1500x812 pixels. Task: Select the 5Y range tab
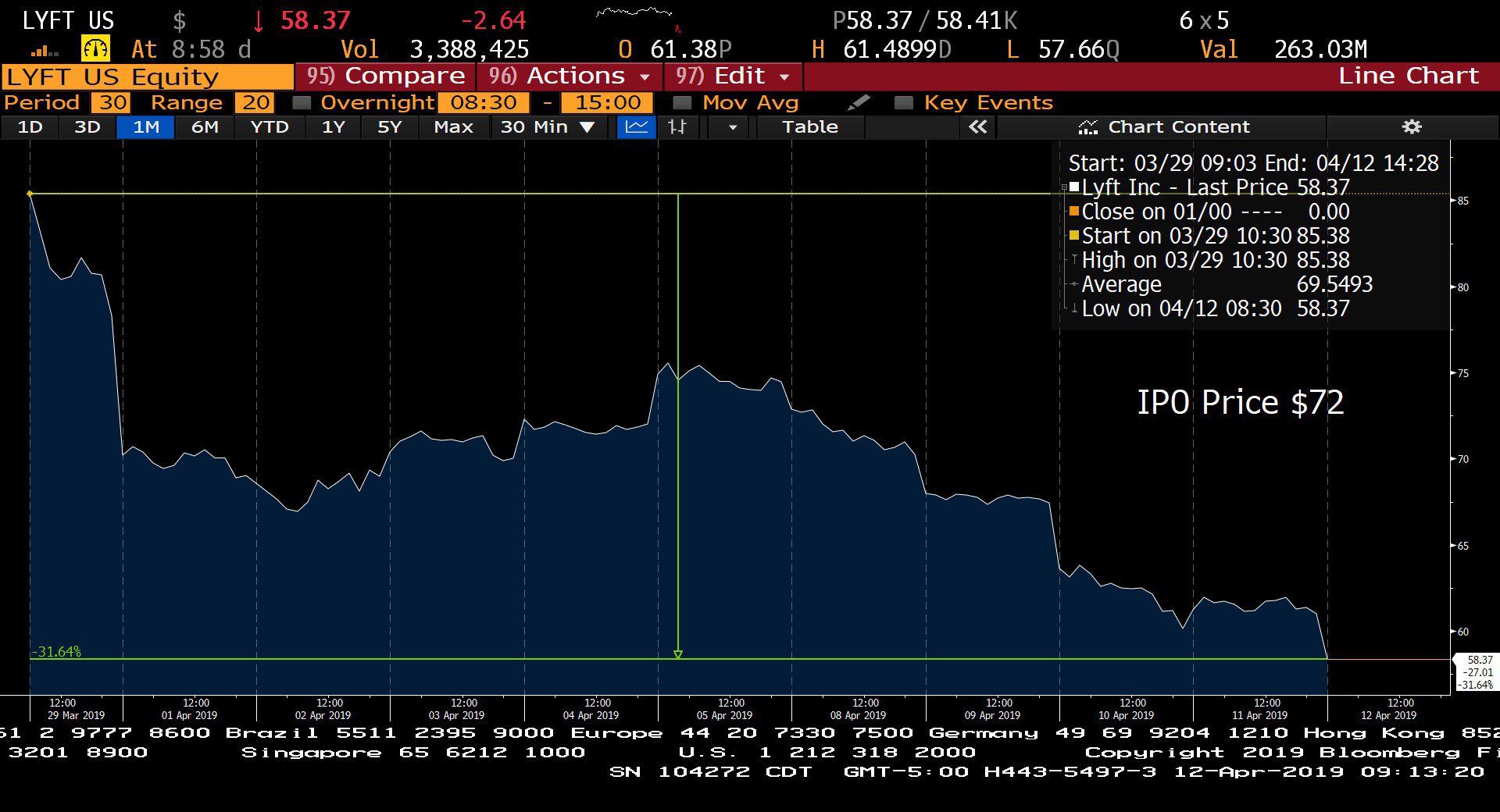[x=389, y=126]
